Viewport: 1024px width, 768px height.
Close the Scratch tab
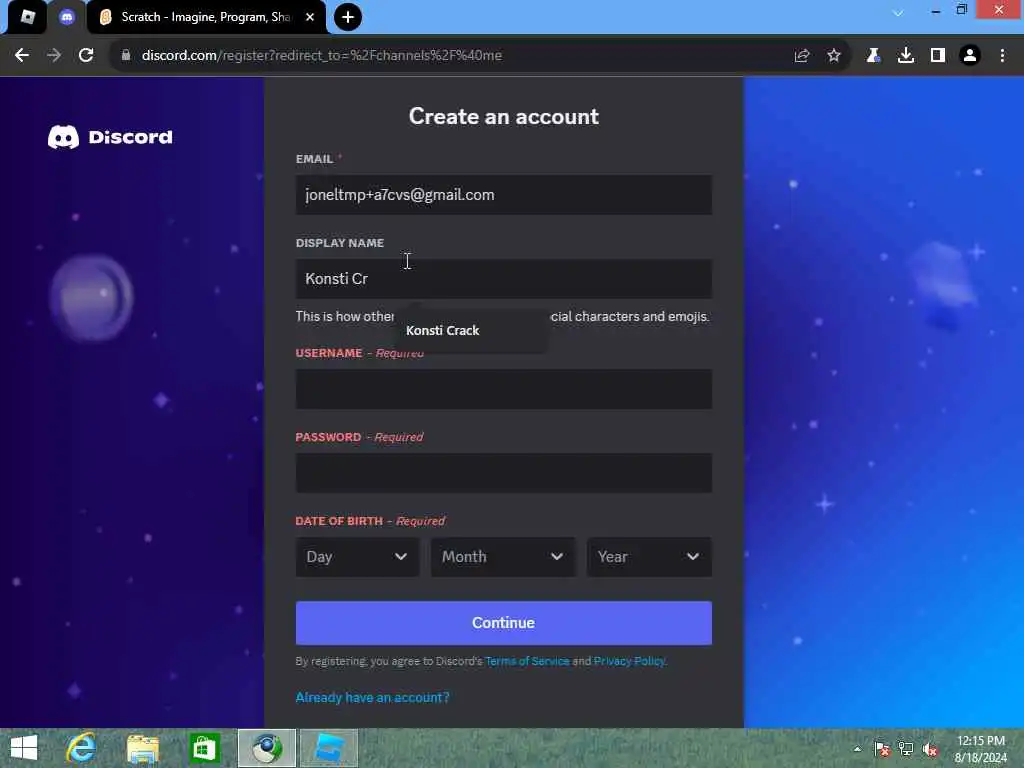tap(310, 17)
